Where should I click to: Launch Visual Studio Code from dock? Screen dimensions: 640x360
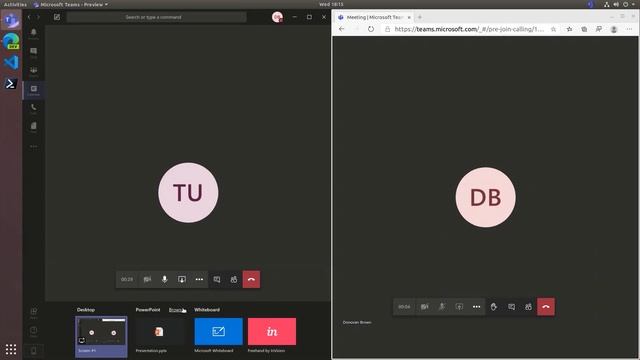point(11,62)
